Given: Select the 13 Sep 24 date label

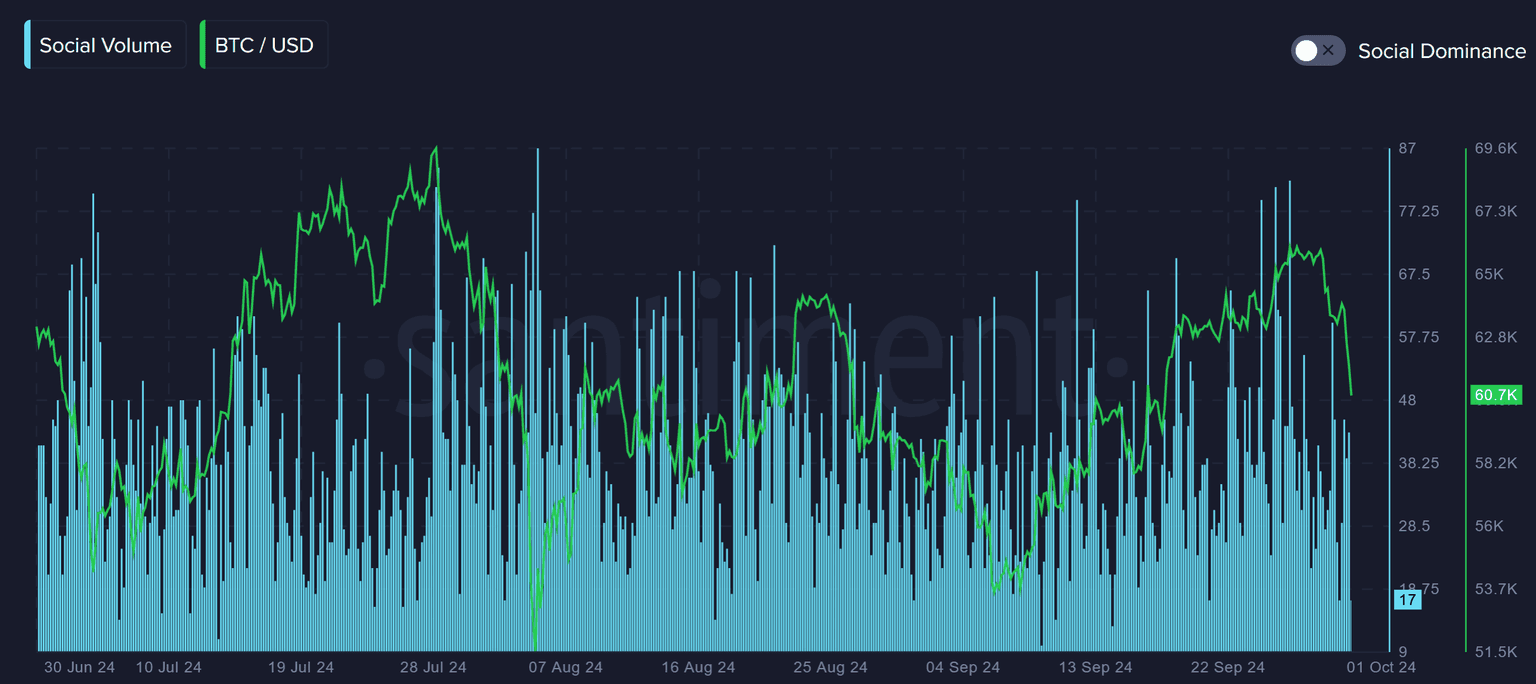Looking at the screenshot, I should (x=1096, y=667).
